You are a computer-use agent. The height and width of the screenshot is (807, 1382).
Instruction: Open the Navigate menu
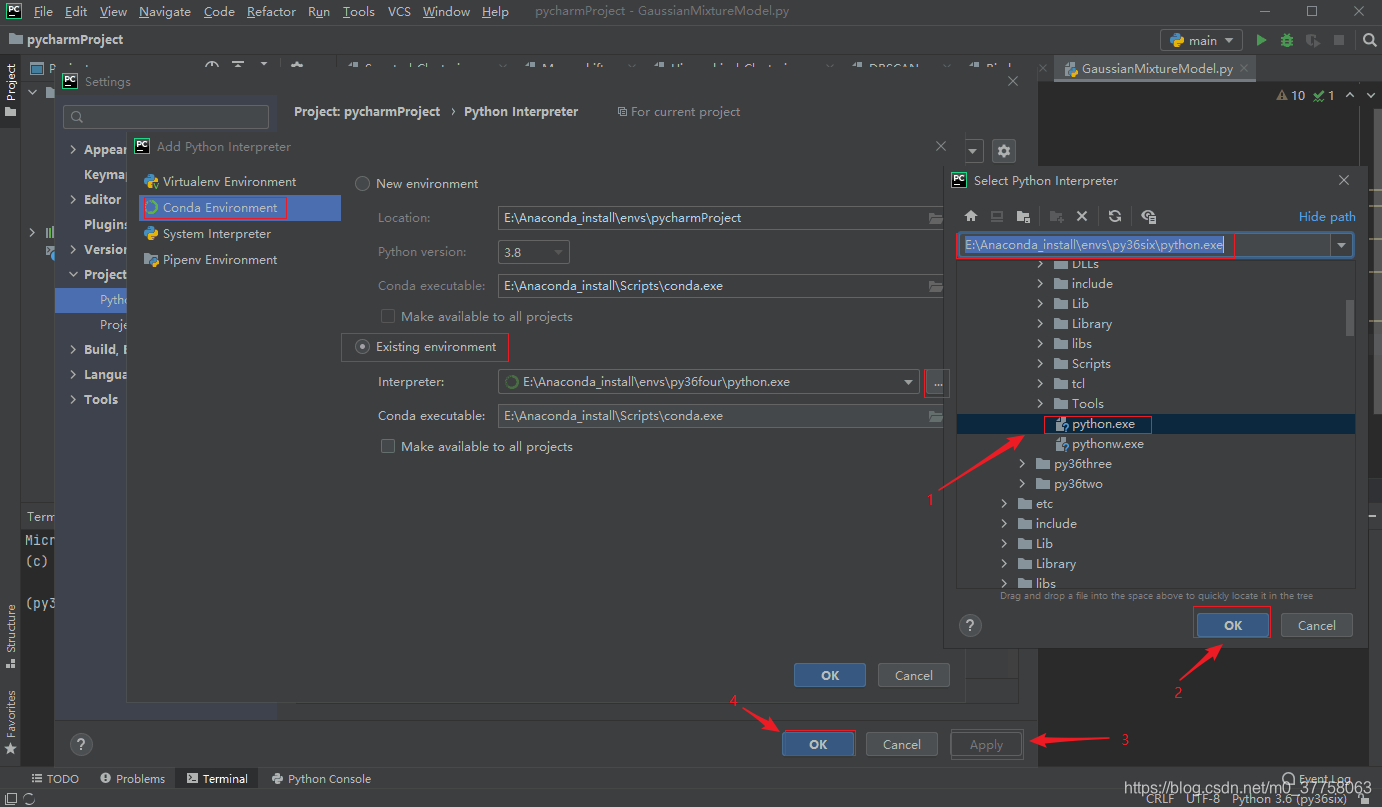tap(165, 12)
